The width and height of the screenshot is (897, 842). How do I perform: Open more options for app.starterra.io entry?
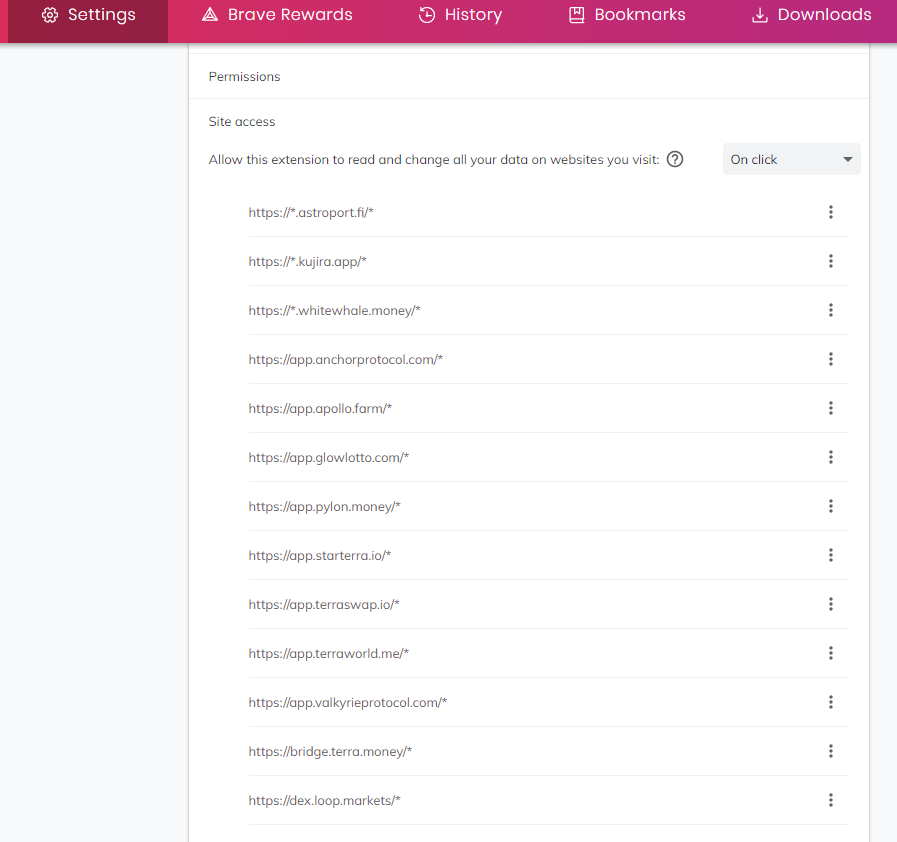[x=831, y=555]
